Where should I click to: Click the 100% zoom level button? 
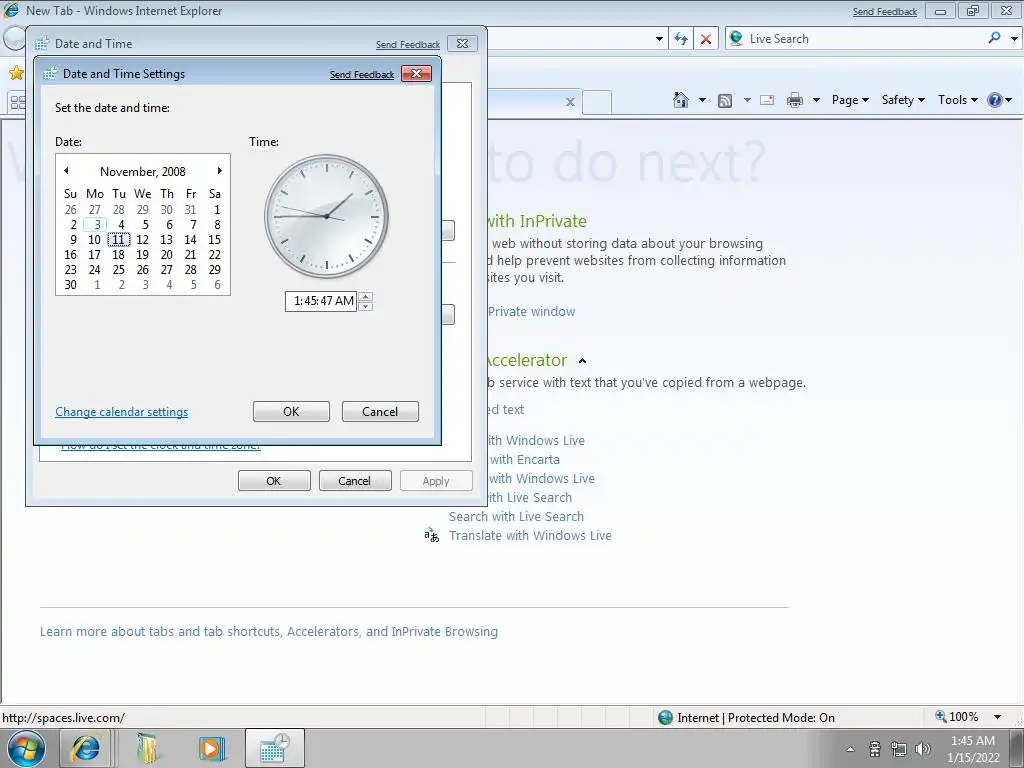[x=957, y=717]
